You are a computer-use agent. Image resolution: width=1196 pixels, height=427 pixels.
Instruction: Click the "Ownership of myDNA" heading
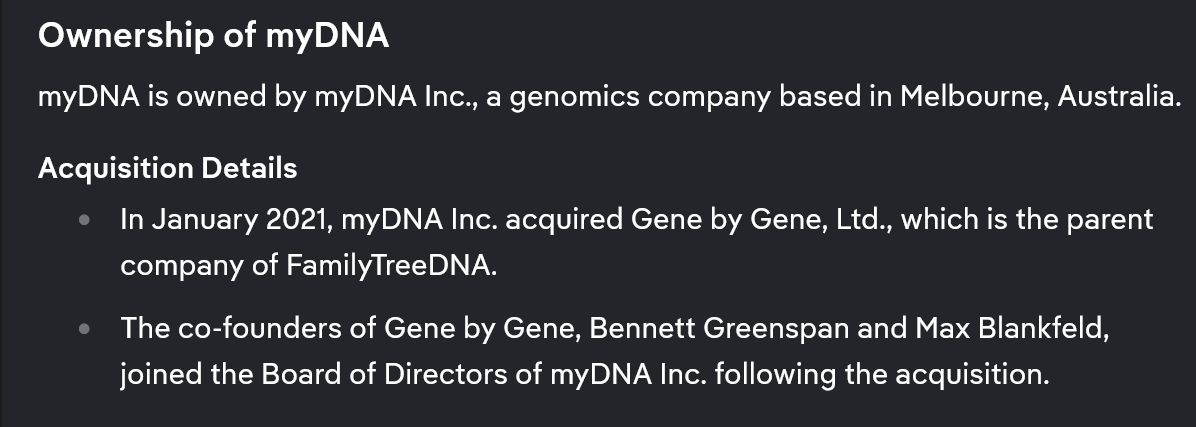tap(213, 36)
